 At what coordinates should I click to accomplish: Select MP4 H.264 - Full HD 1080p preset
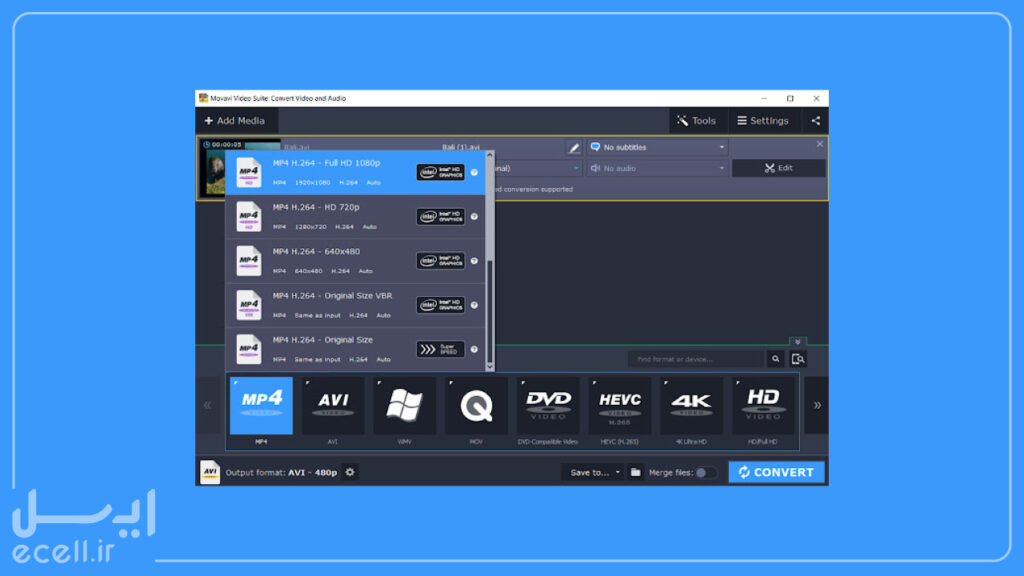[355, 172]
